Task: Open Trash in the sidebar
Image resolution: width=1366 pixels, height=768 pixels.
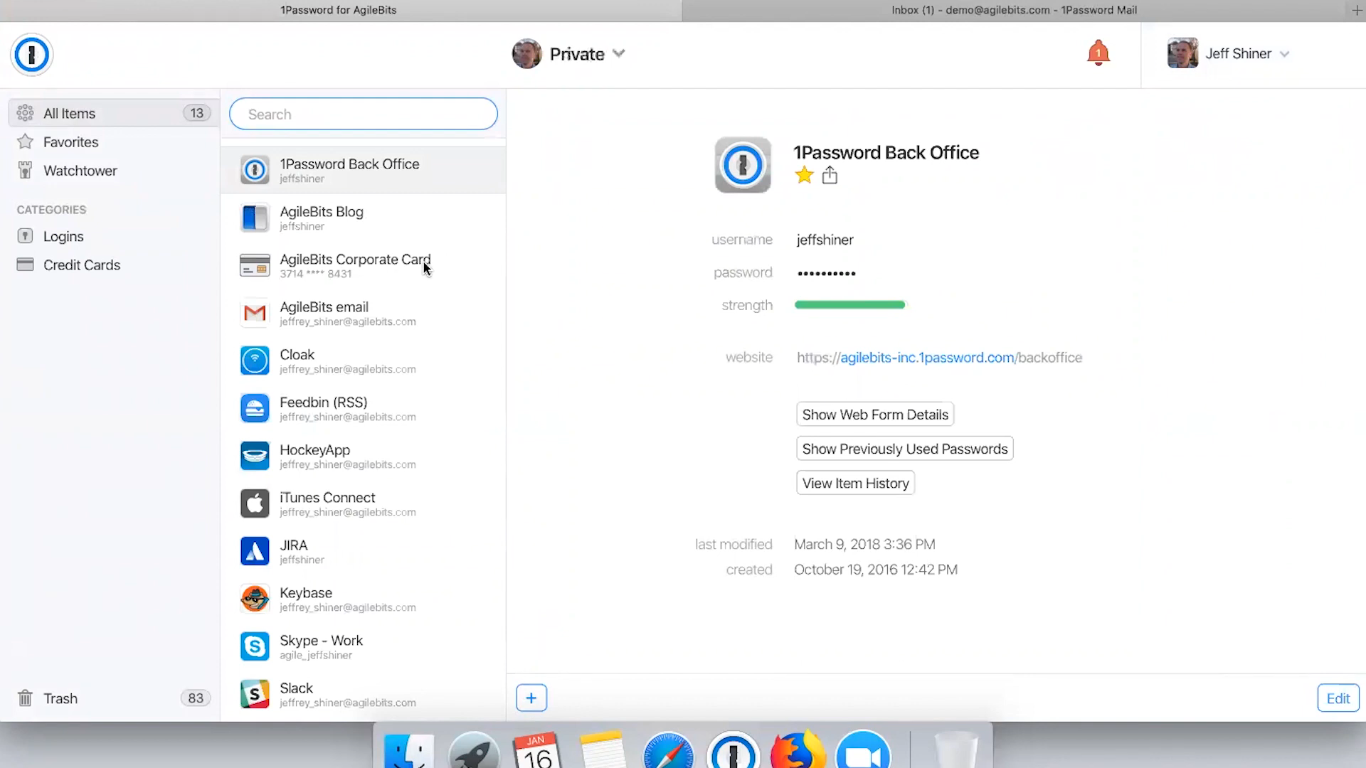Action: (x=60, y=699)
